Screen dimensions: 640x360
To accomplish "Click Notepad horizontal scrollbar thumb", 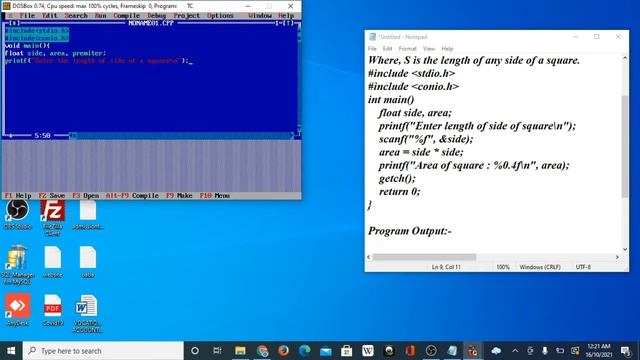I will 424,257.
